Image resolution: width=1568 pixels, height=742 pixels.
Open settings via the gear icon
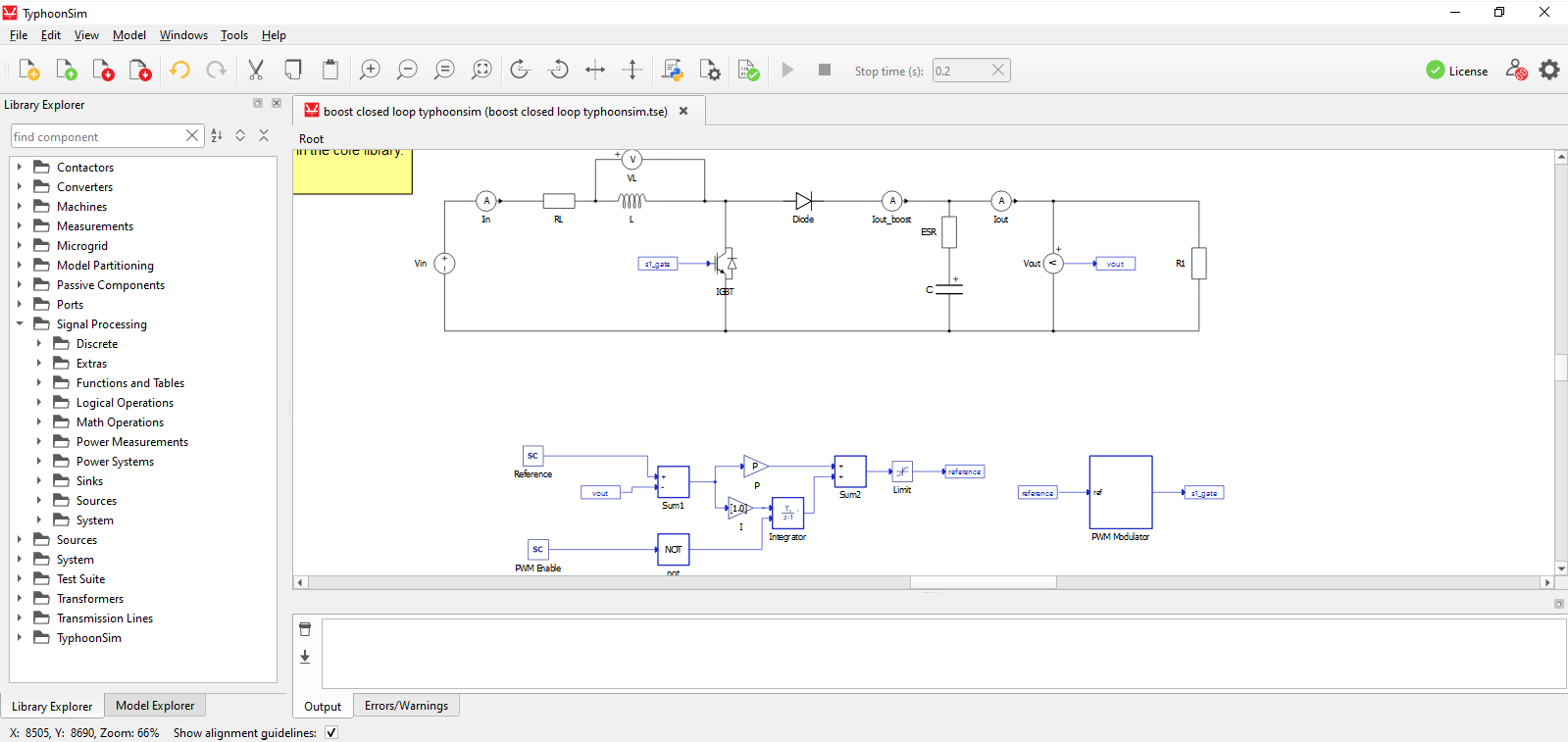click(1549, 70)
